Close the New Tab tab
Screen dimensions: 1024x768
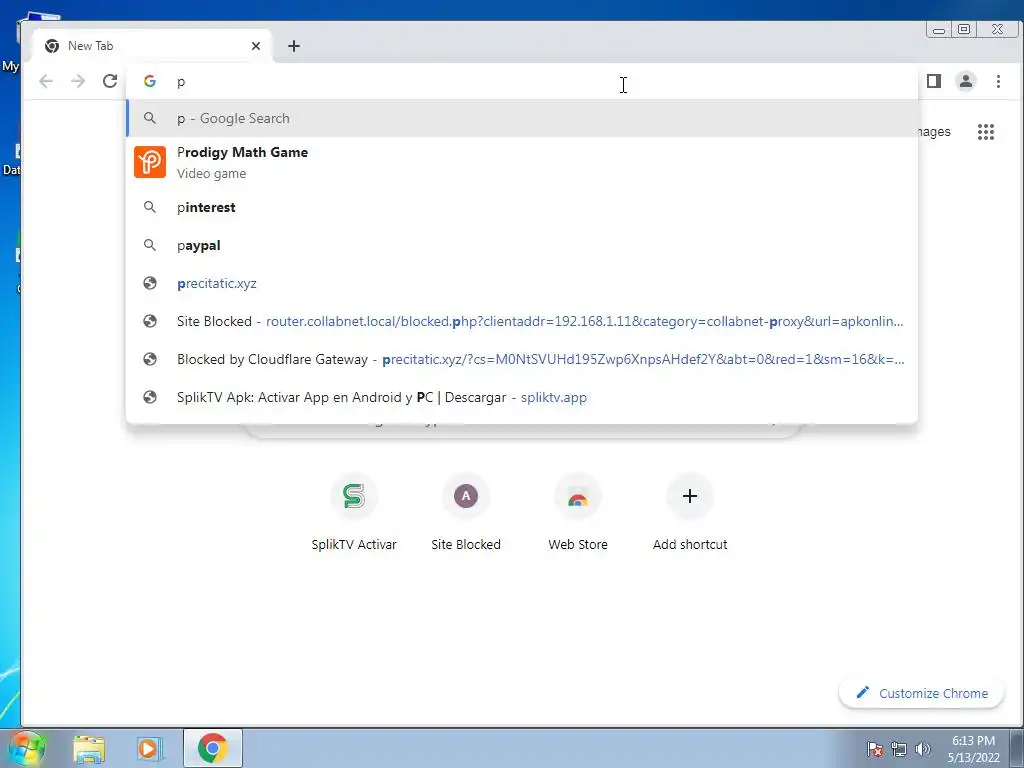pyautogui.click(x=256, y=46)
